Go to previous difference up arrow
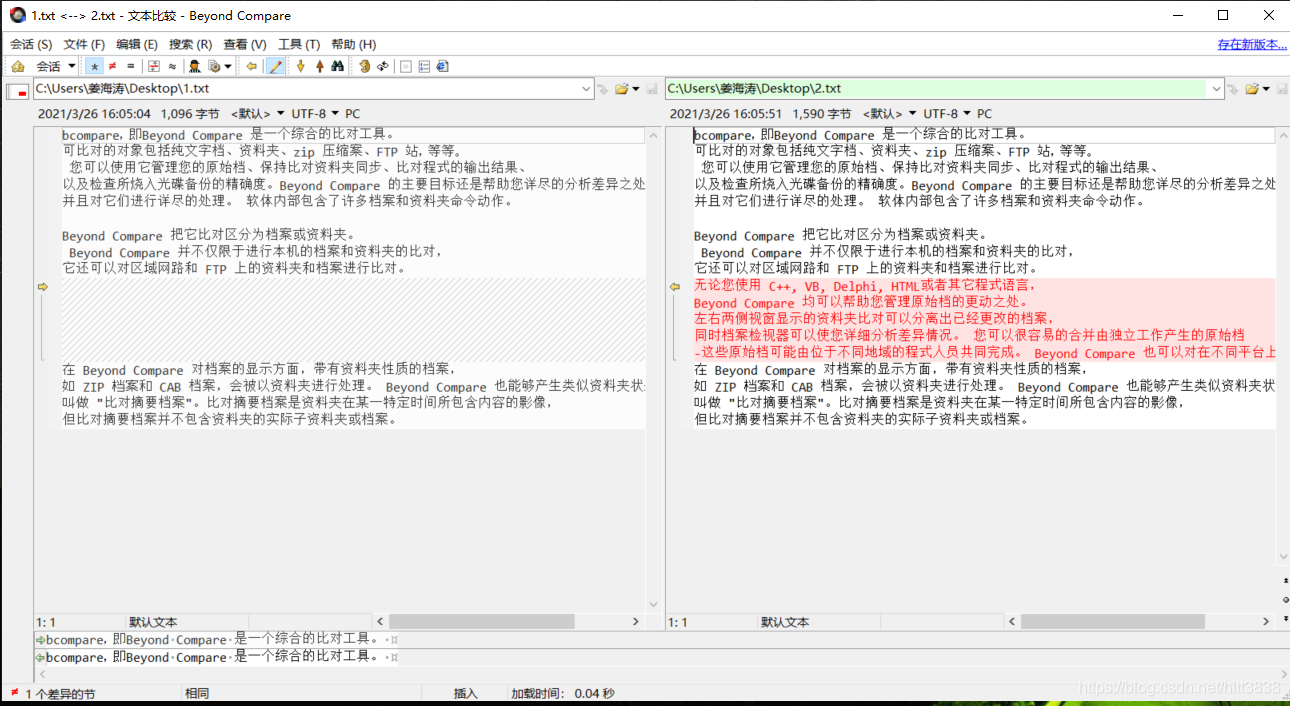Screen dimensions: 1290x706 [x=320, y=67]
